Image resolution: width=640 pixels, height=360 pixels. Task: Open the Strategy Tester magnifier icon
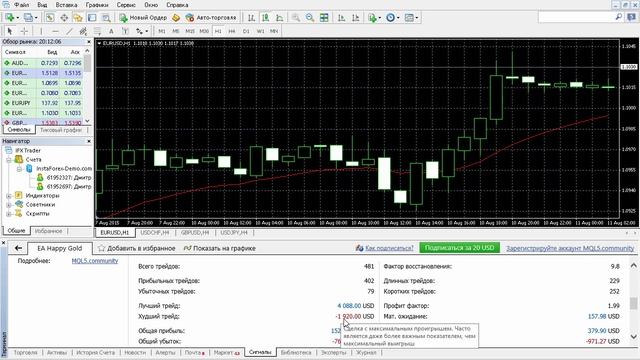(x=106, y=18)
